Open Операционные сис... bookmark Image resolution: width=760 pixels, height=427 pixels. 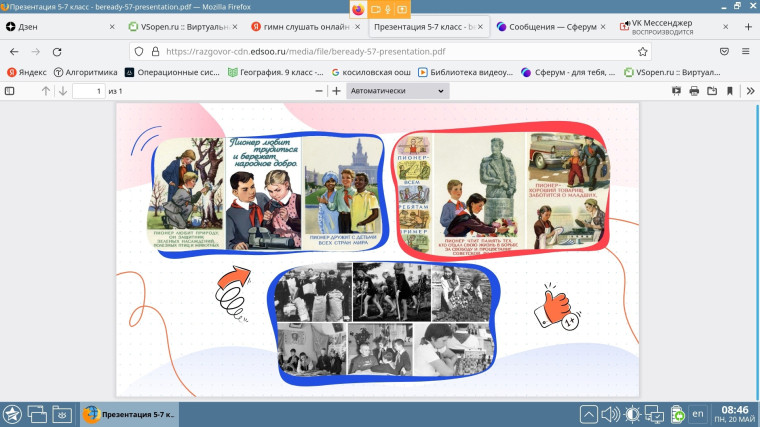[x=172, y=72]
